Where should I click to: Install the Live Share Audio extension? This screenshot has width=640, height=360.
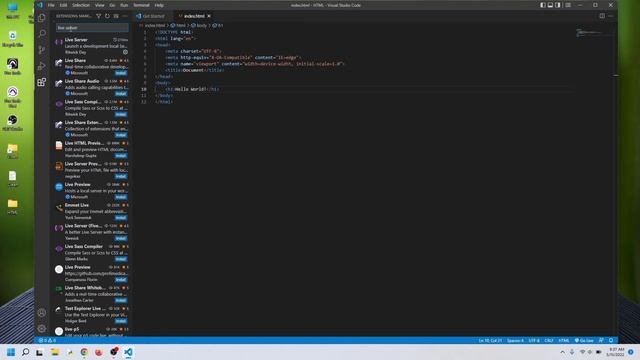pos(121,93)
